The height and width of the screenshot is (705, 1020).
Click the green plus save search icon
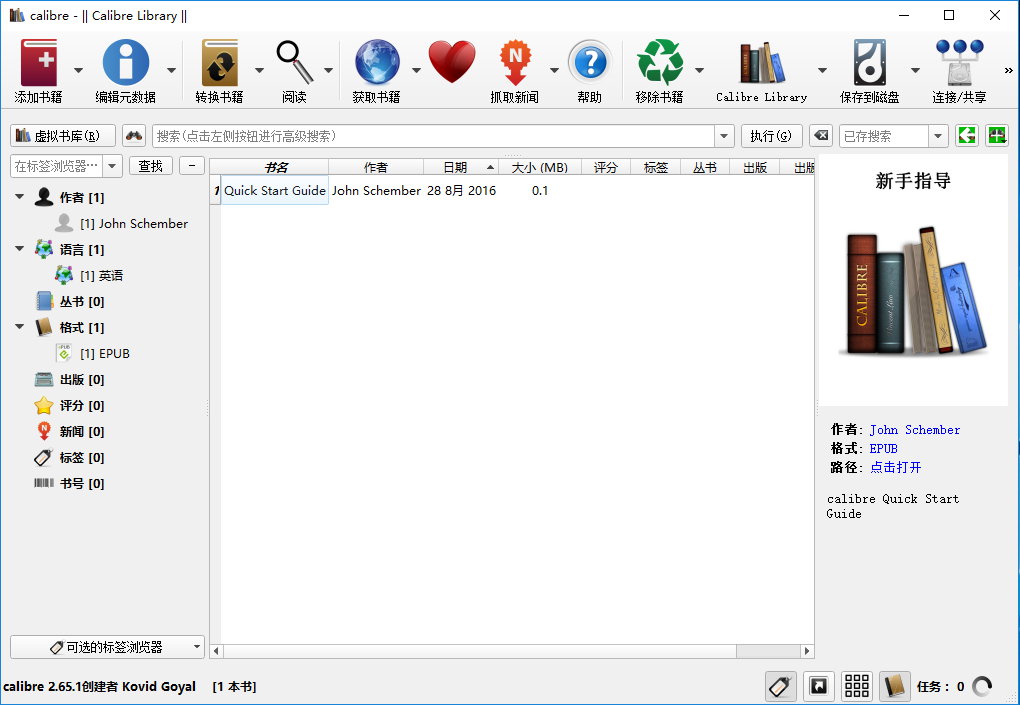tap(997, 136)
